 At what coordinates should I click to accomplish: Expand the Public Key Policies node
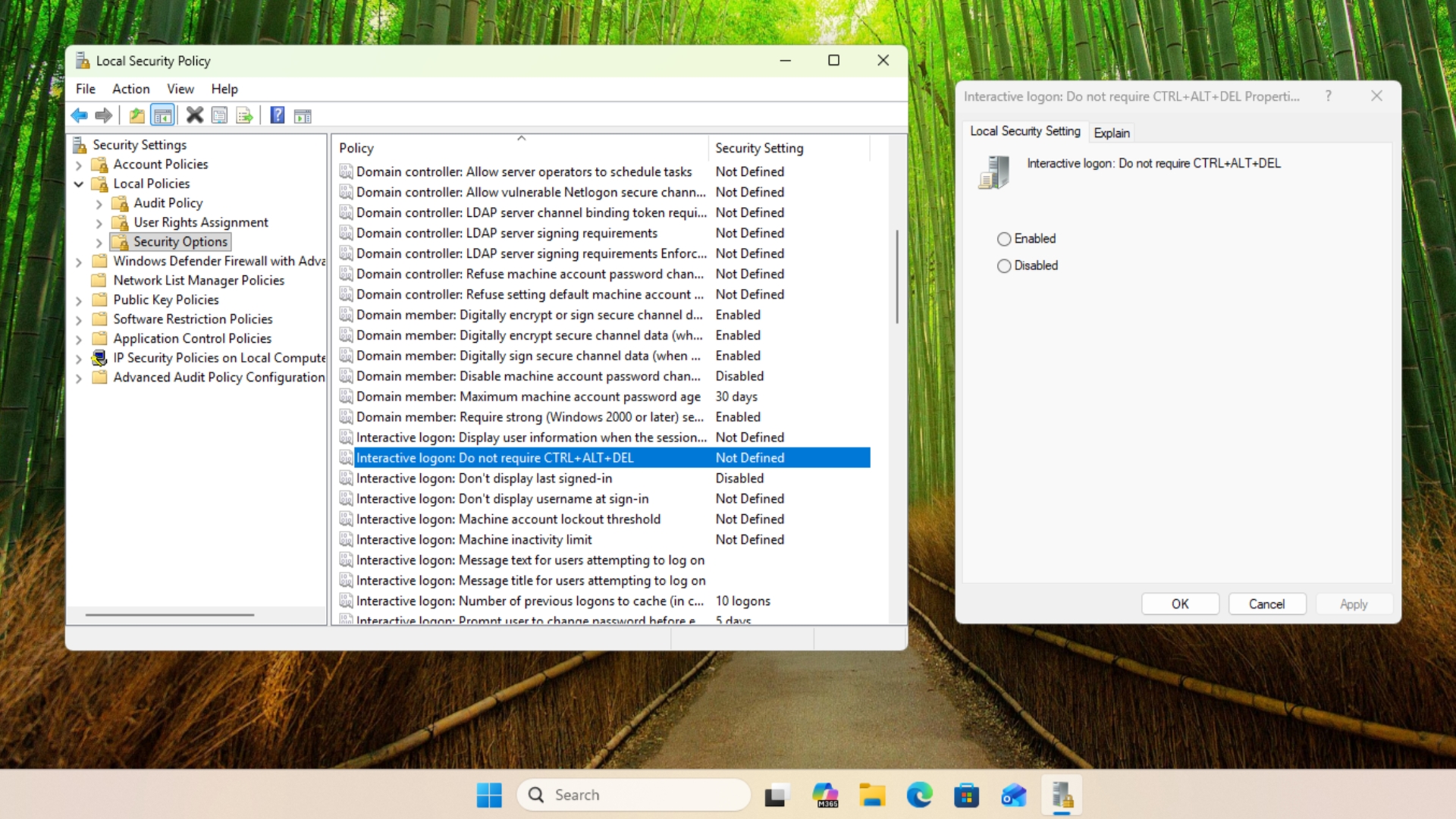(x=79, y=300)
